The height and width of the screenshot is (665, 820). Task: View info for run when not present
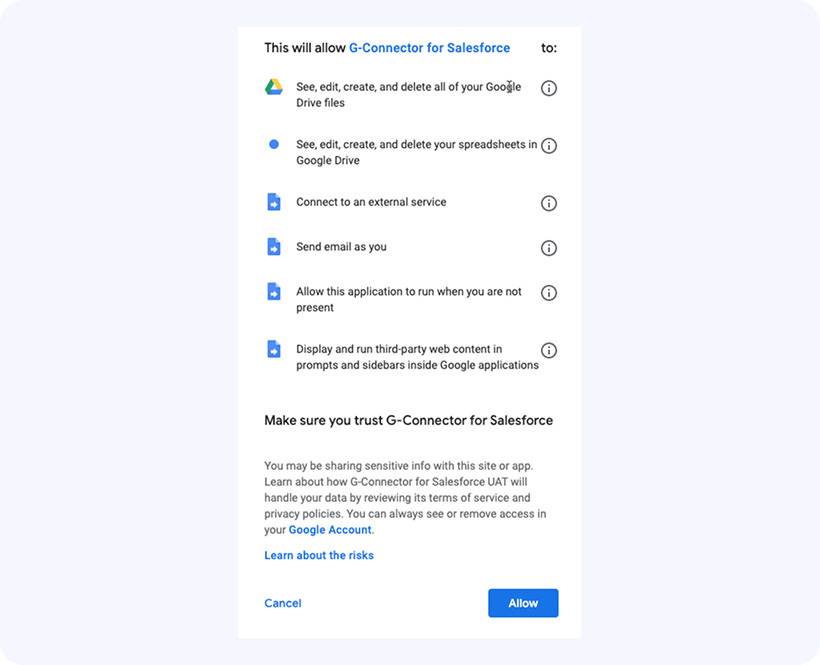point(548,293)
